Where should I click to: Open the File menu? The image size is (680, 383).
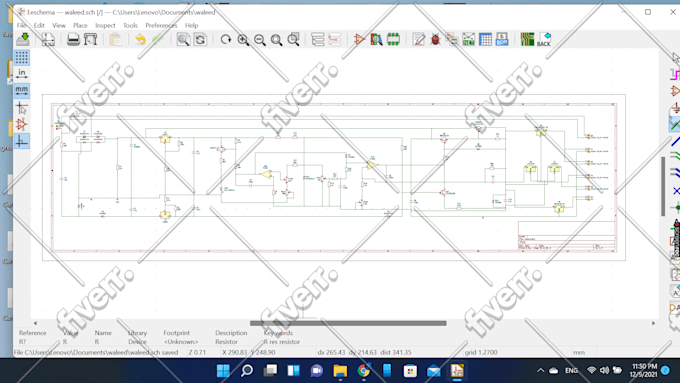point(21,26)
